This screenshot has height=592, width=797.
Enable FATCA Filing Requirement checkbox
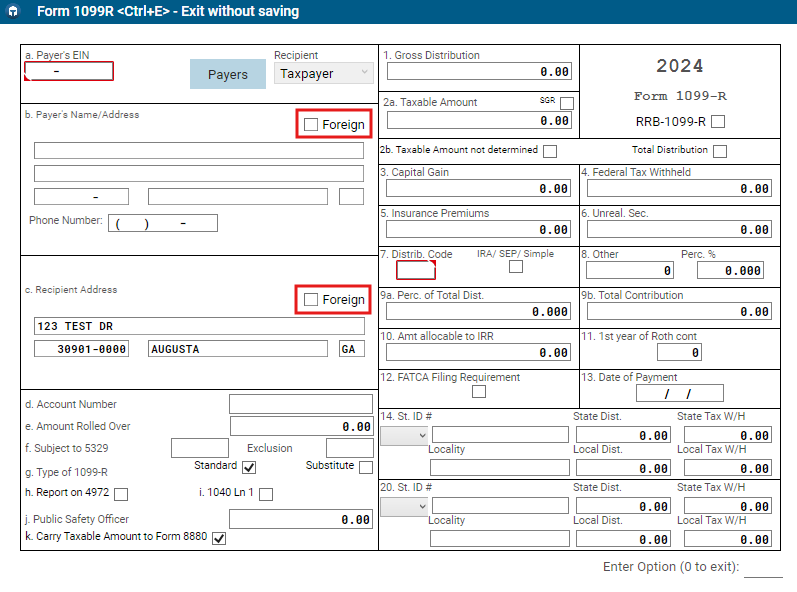click(x=479, y=392)
